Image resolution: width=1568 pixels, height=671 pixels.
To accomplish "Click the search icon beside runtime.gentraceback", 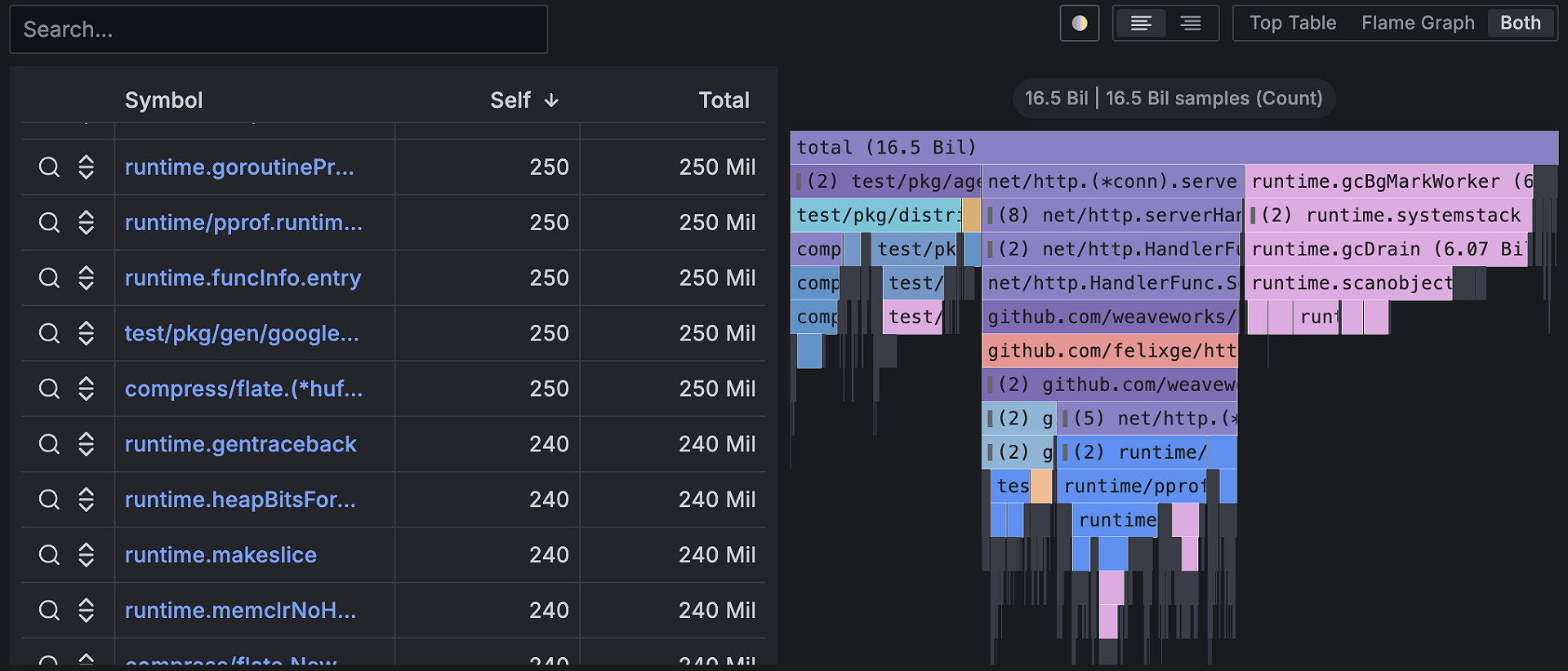I will pyautogui.click(x=49, y=444).
